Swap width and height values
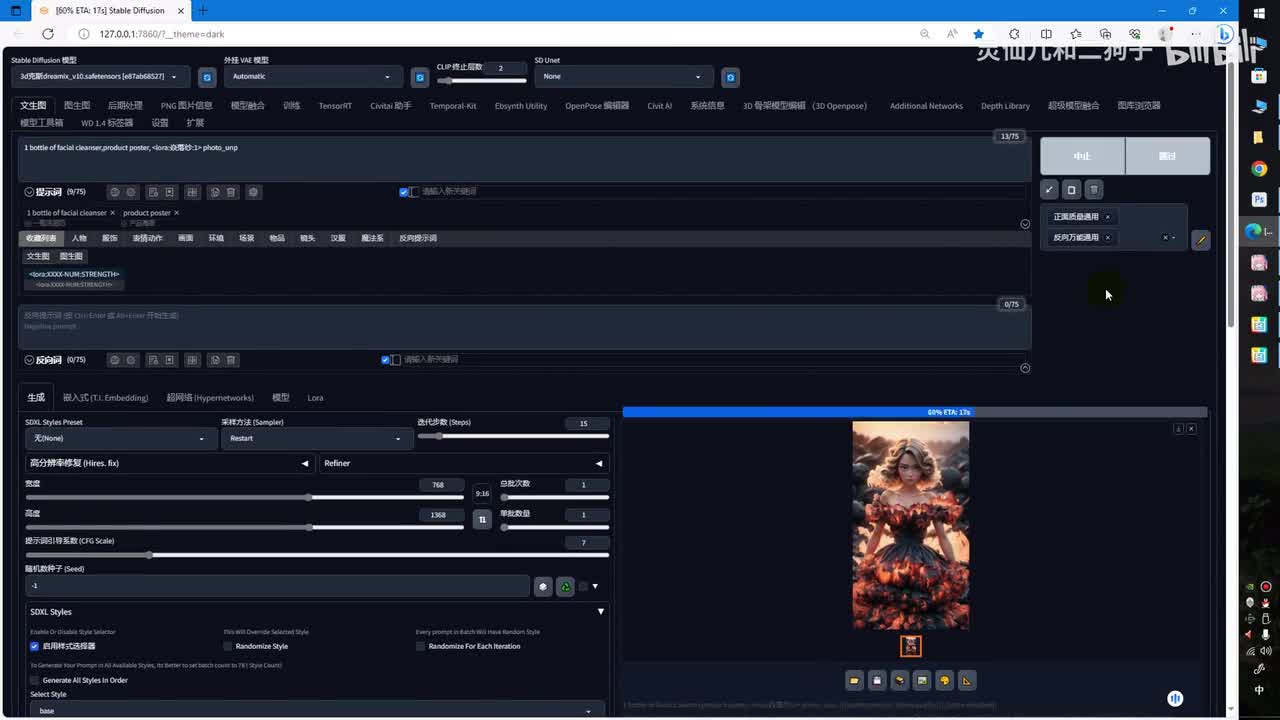This screenshot has height=720, width=1280. pyautogui.click(x=482, y=519)
